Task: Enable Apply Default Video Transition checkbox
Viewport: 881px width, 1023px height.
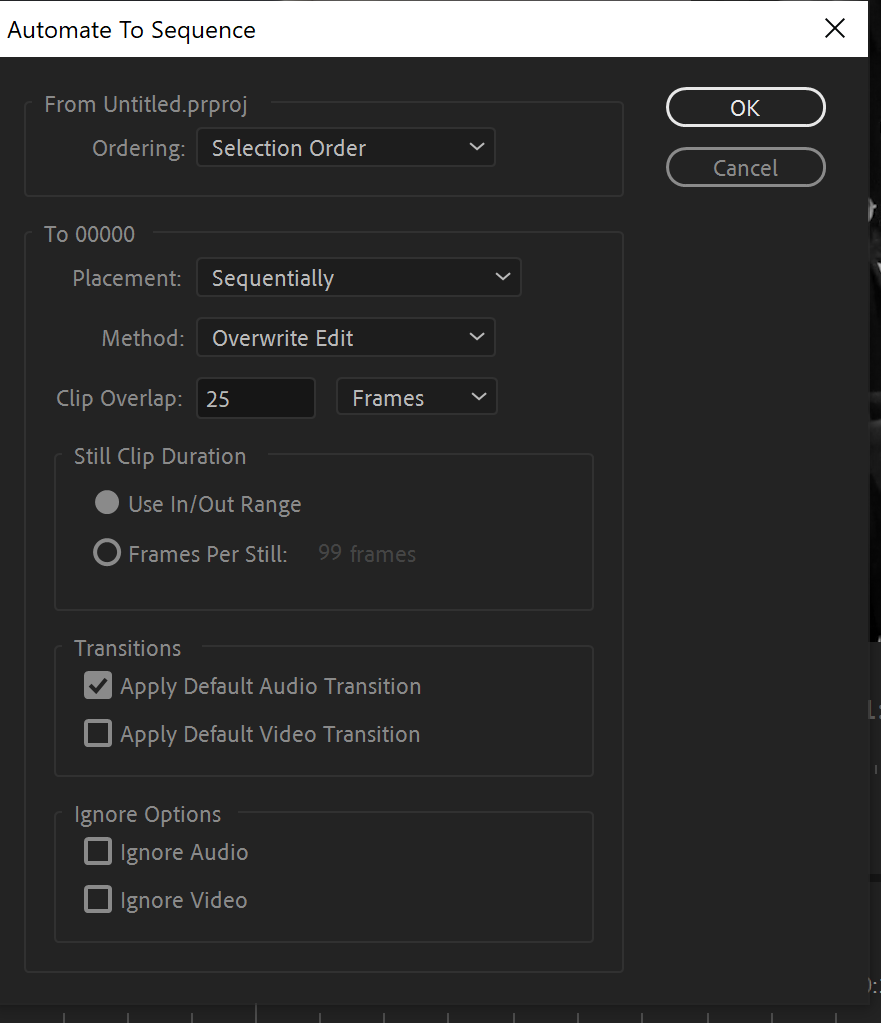Action: (98, 734)
